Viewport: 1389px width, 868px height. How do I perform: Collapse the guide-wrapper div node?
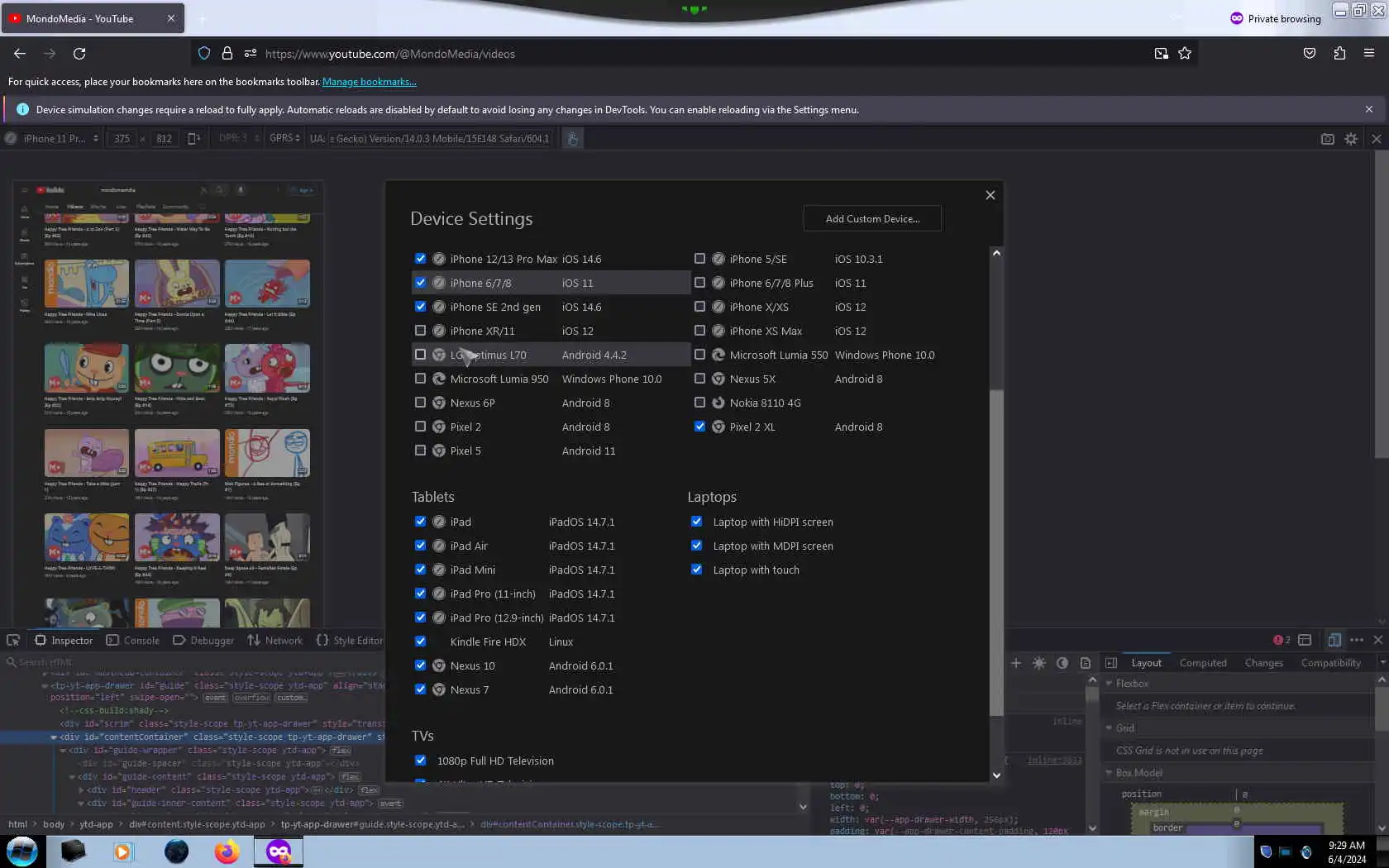point(63,751)
